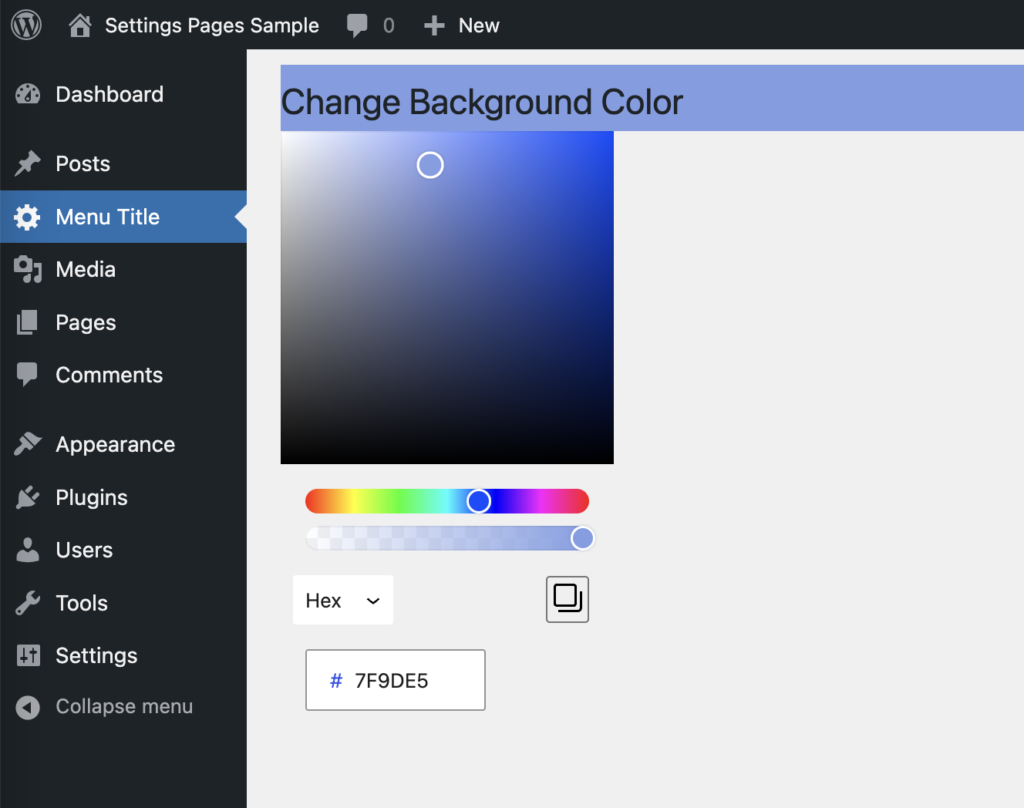Viewport: 1024px width, 808px height.
Task: Click the Collapse menu arrow icon
Action: coord(27,707)
